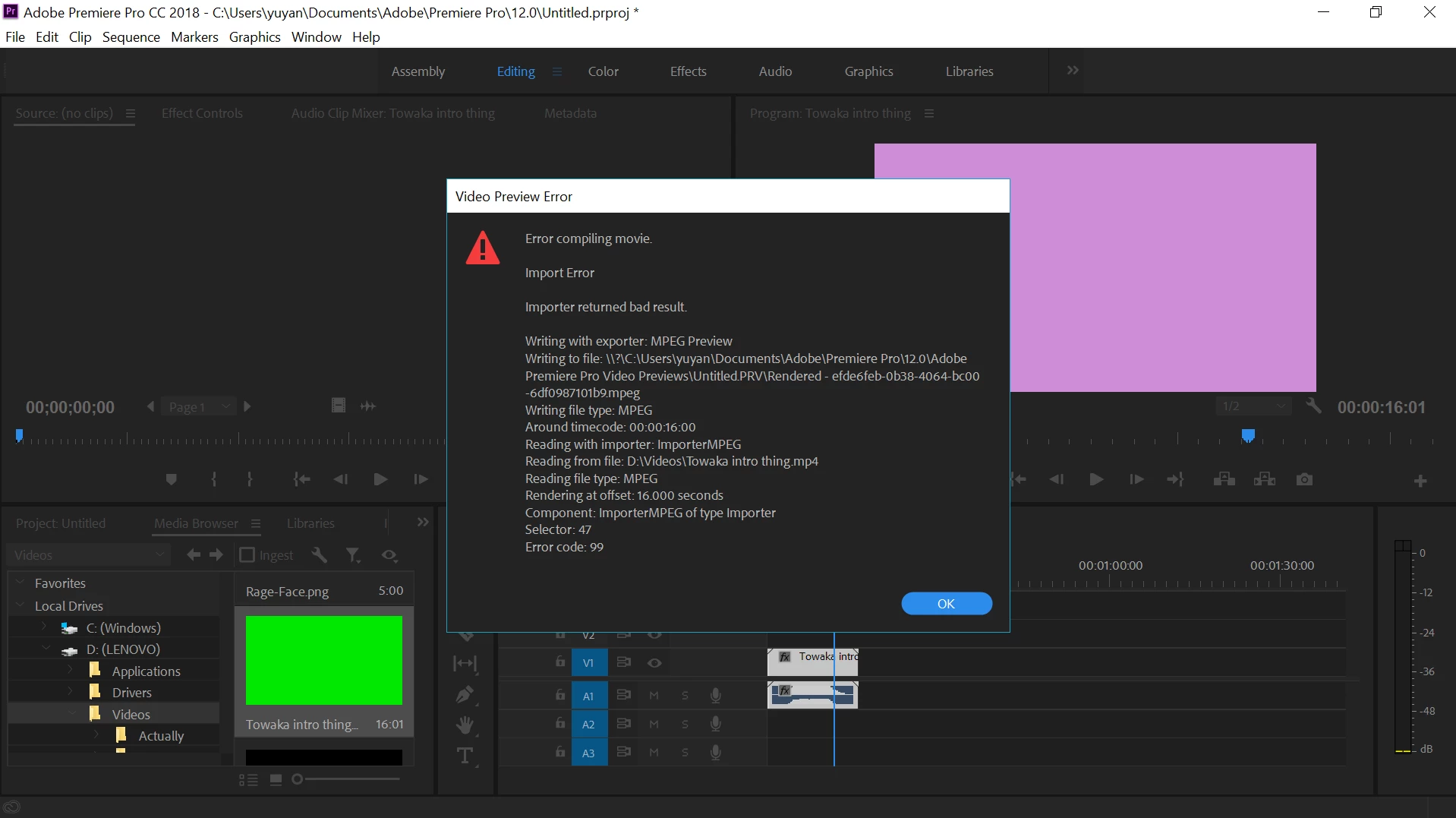Open the Source monitor Page 1 dropdown
The height and width of the screenshot is (818, 1456).
(x=199, y=406)
